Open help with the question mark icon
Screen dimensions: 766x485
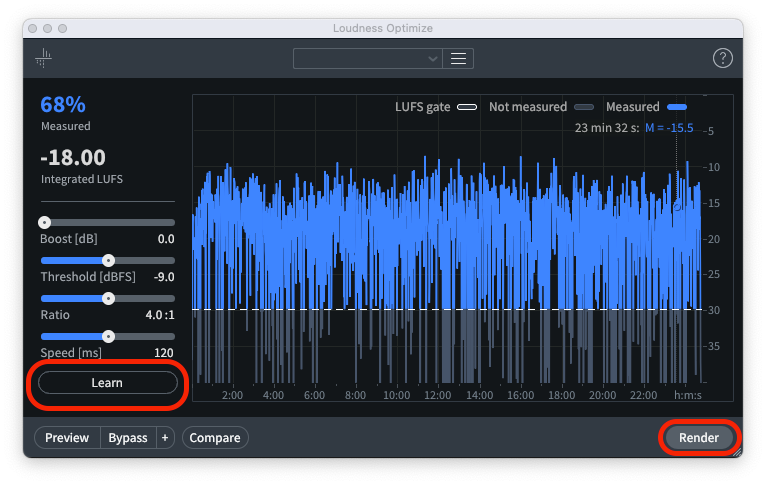722,58
